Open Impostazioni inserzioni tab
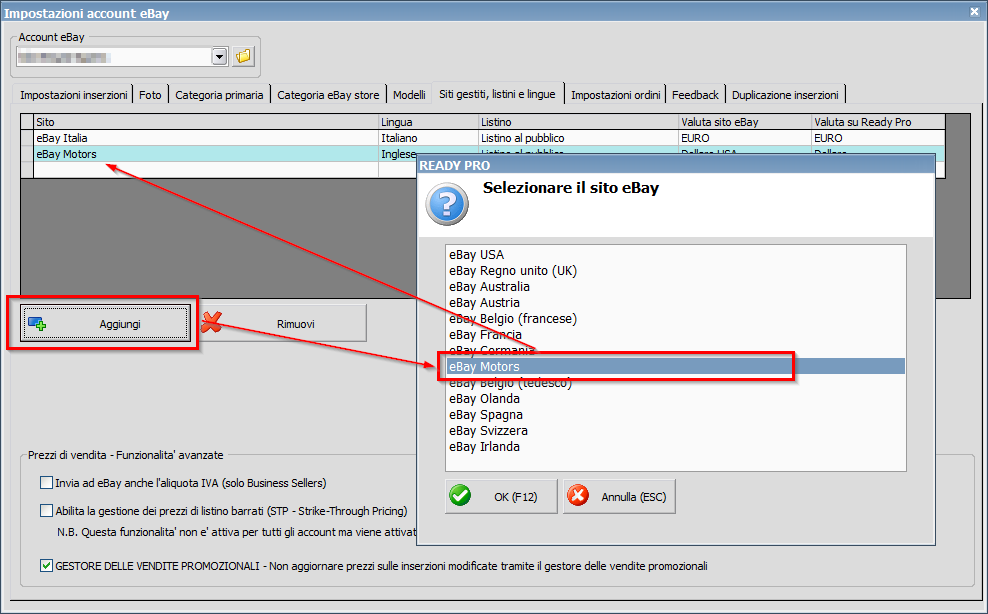 click(x=73, y=95)
